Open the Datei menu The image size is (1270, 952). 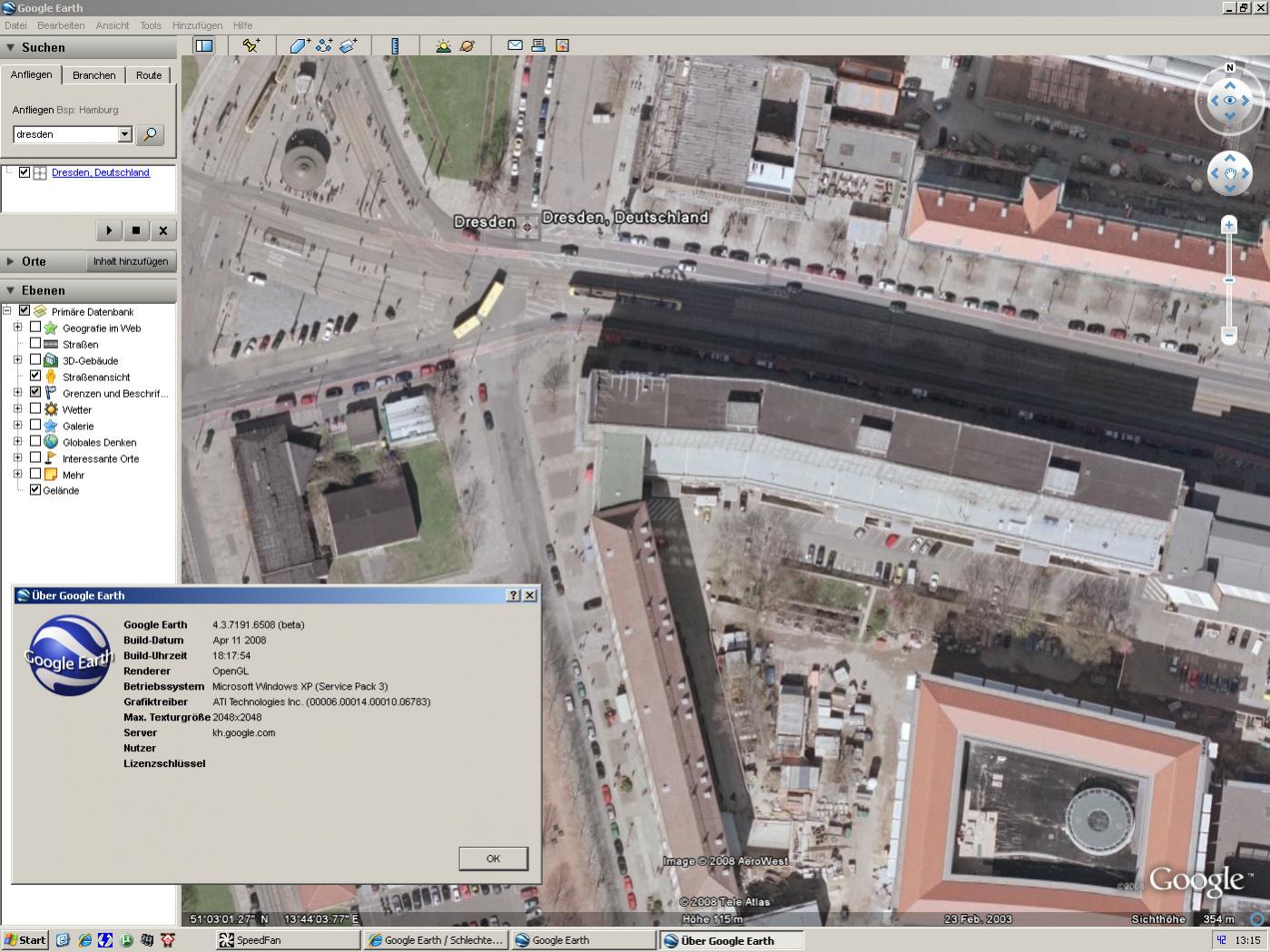click(15, 25)
